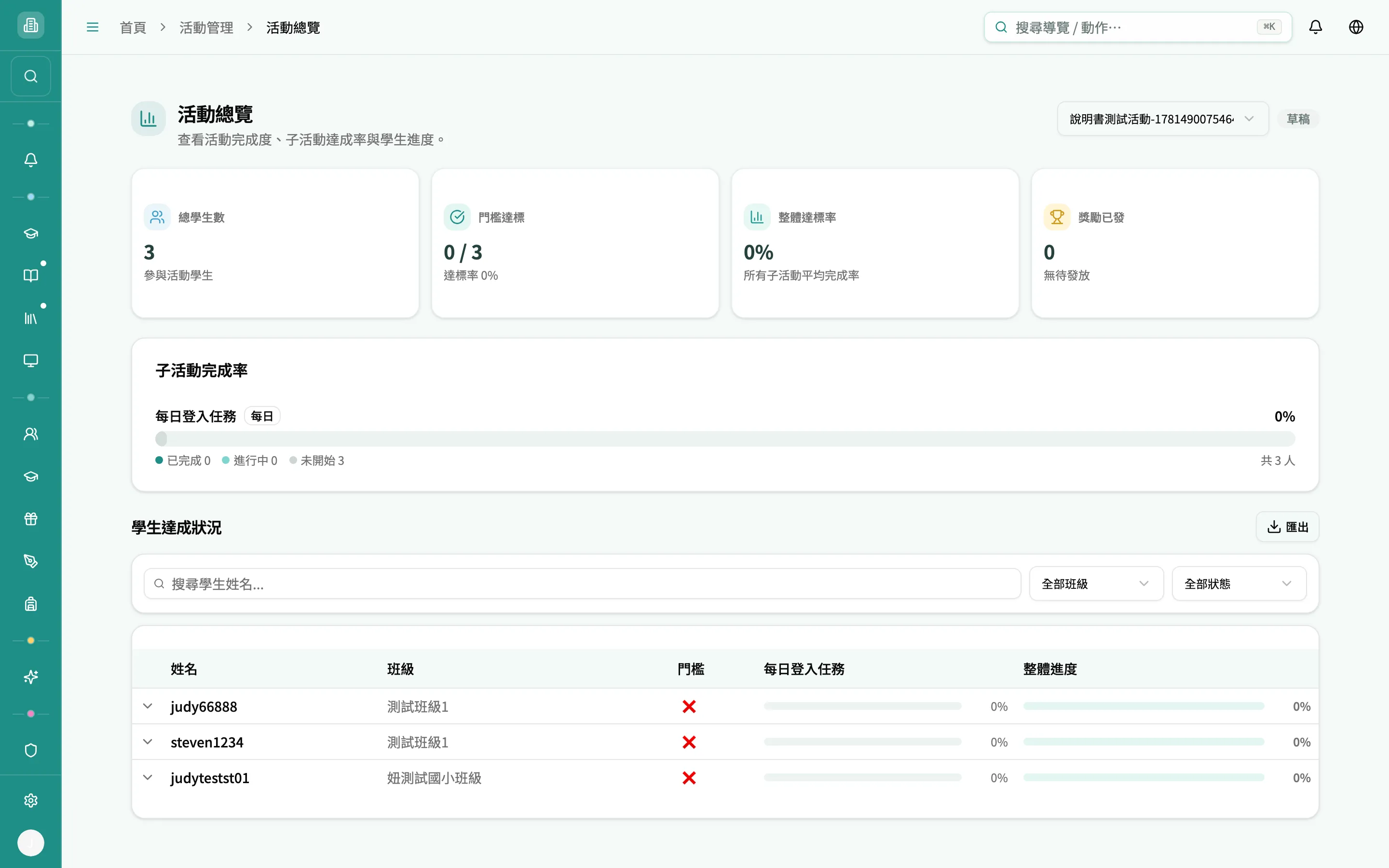Click the 每日 tag beside 每日登入任務
The height and width of the screenshot is (868, 1389).
coord(262,416)
